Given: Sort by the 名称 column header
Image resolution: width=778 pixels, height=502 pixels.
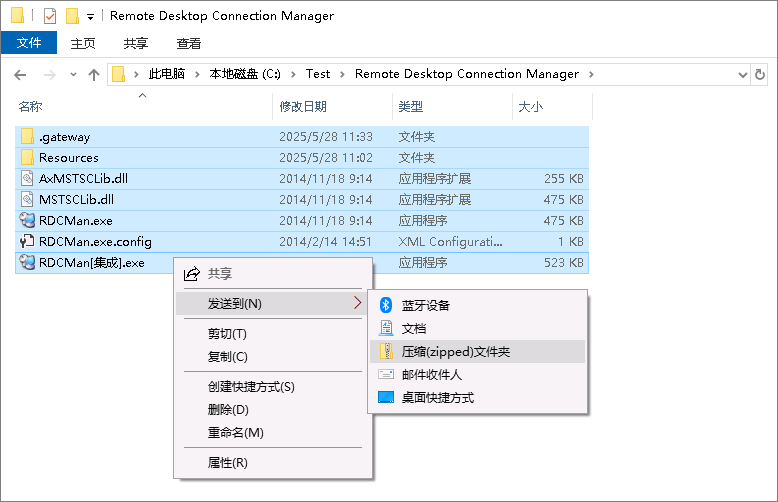Looking at the screenshot, I should pyautogui.click(x=143, y=106).
